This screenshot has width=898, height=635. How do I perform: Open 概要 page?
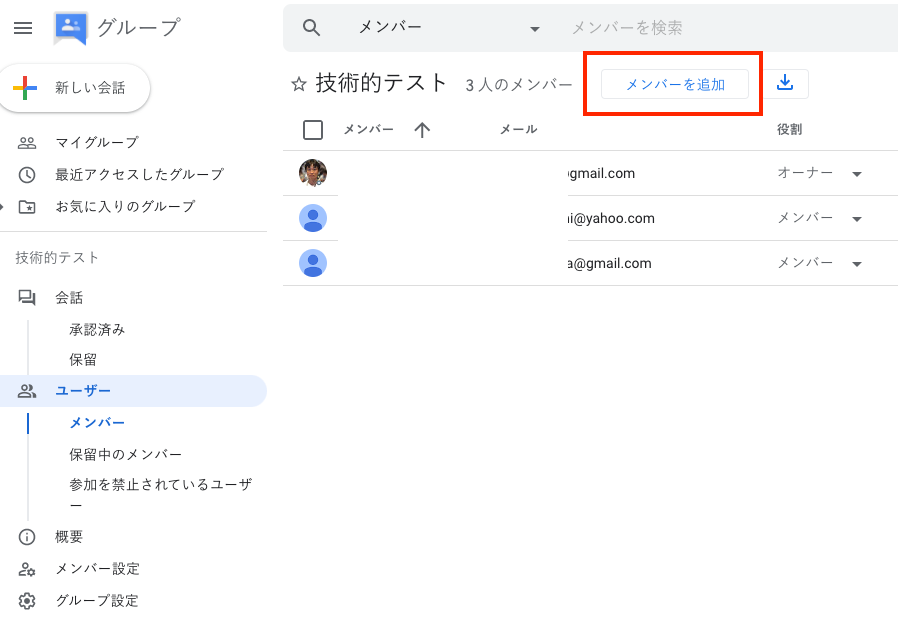point(69,537)
